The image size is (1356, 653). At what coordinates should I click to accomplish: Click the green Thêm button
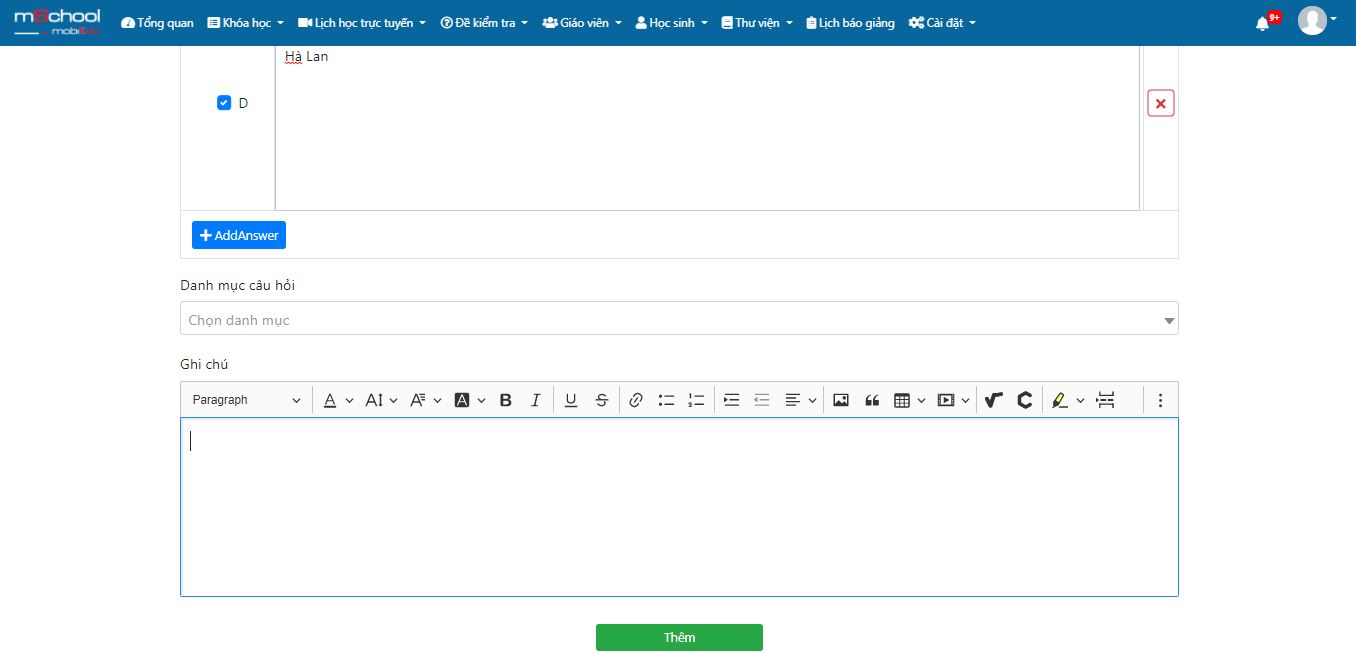point(679,637)
